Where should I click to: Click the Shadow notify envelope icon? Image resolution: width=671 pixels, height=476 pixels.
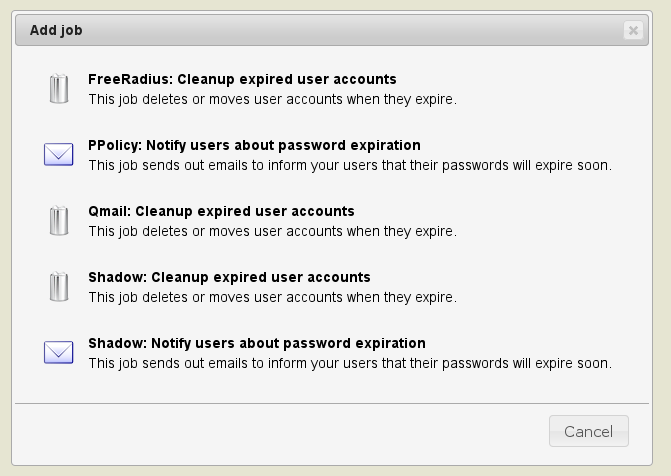click(x=59, y=352)
